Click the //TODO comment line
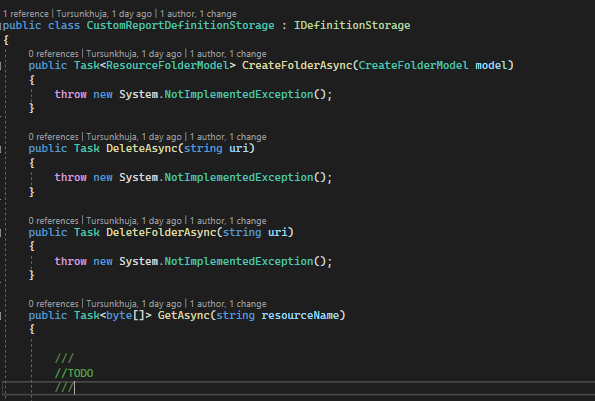595x401 pixels. [74, 373]
